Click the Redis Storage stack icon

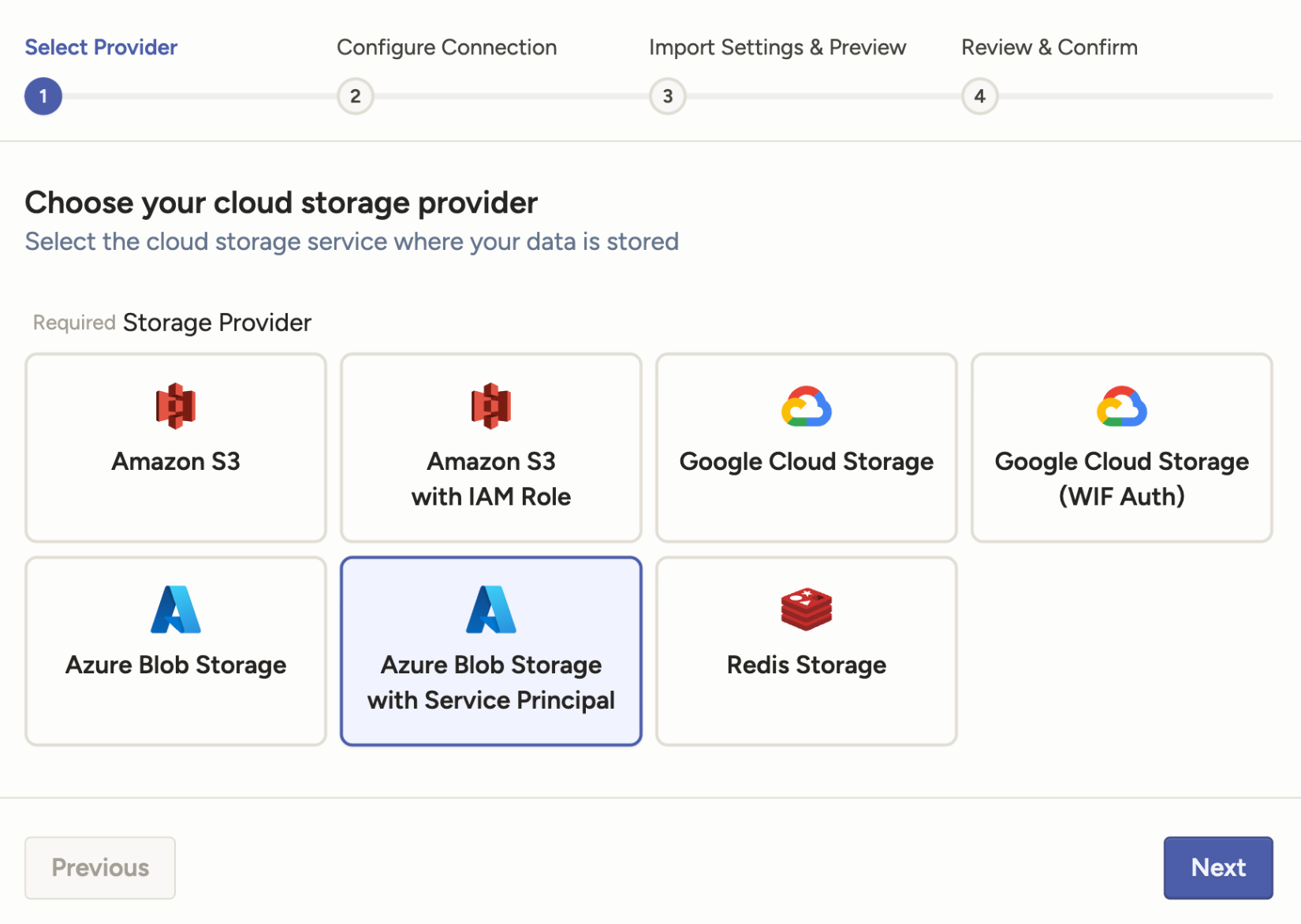[x=806, y=609]
